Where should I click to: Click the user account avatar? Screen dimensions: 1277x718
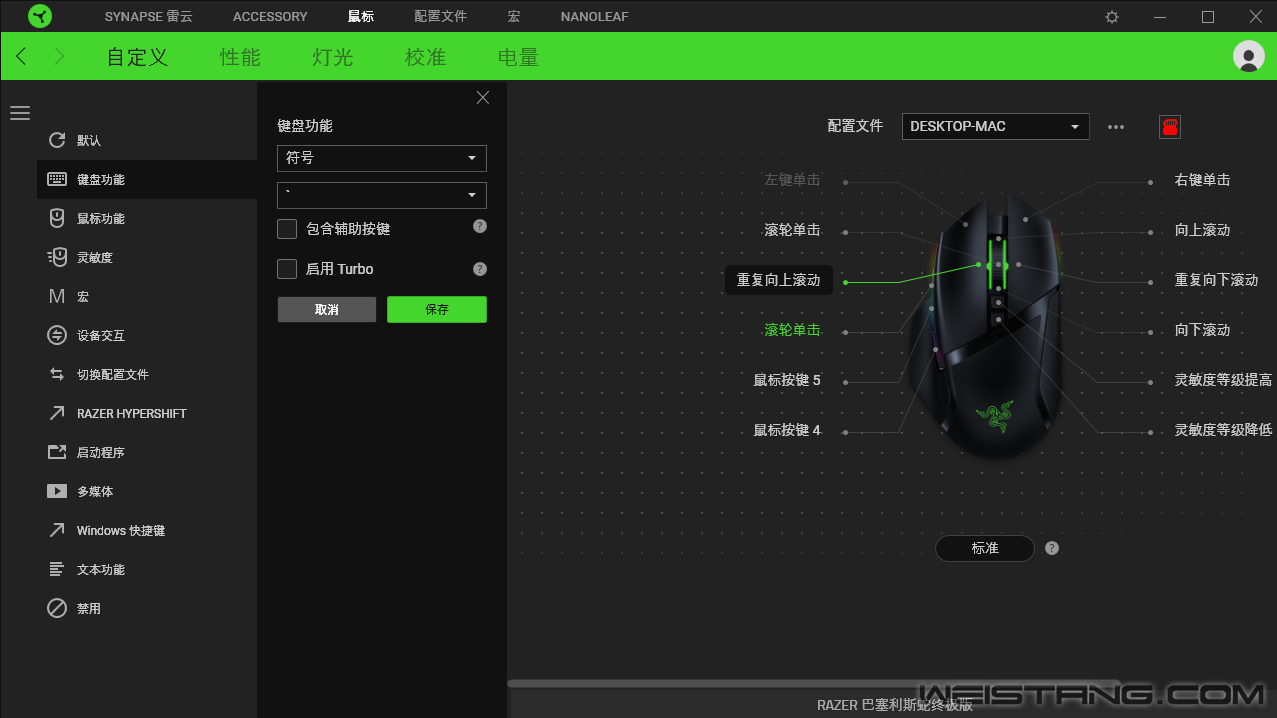click(1248, 56)
